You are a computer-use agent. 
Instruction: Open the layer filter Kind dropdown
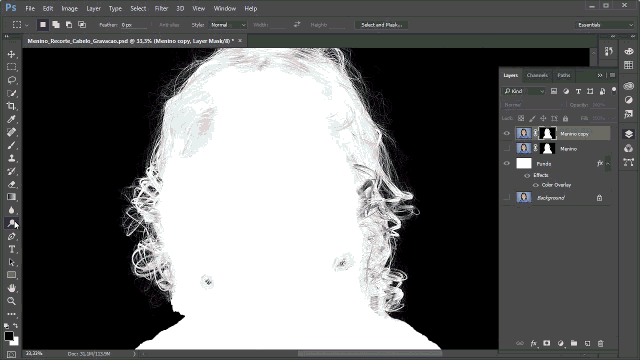pyautogui.click(x=524, y=91)
